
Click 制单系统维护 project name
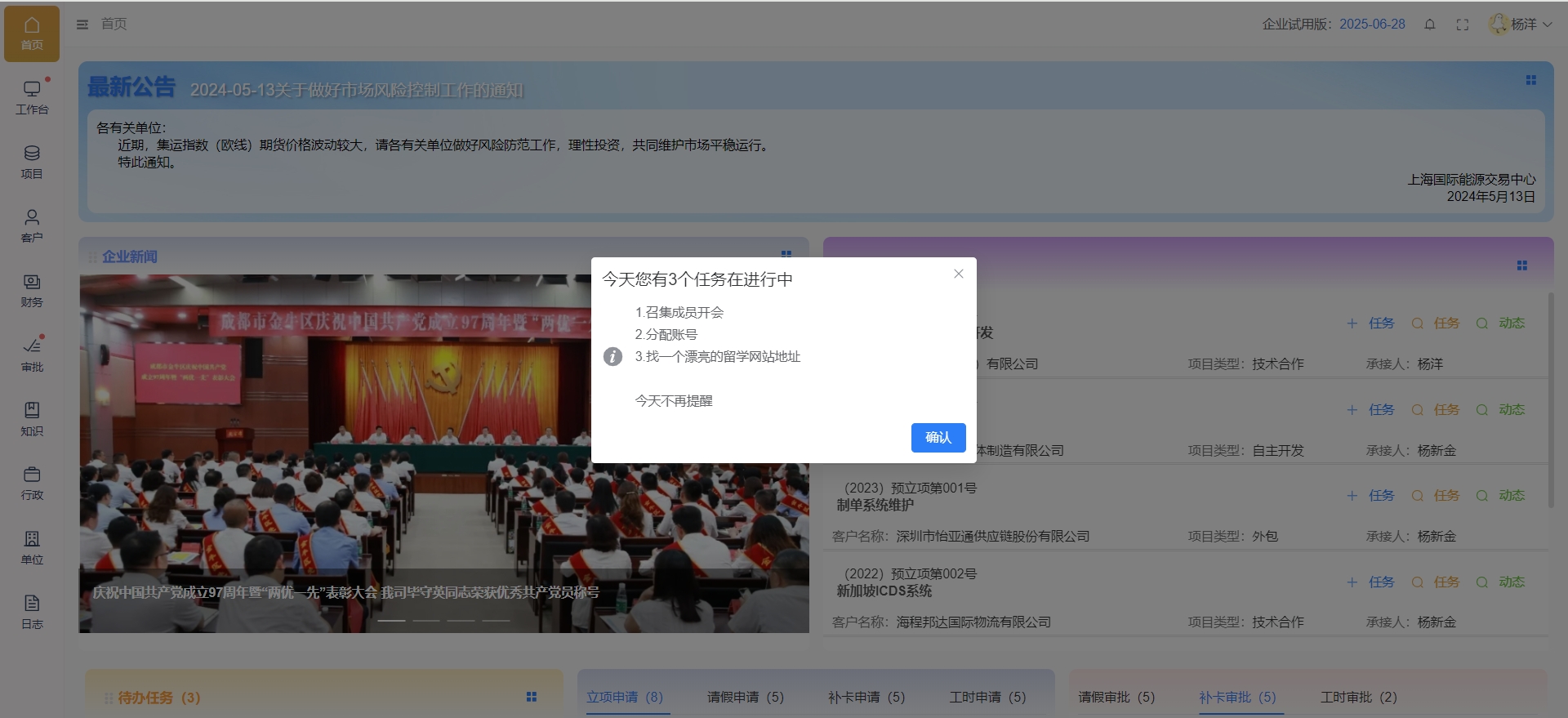click(x=875, y=505)
